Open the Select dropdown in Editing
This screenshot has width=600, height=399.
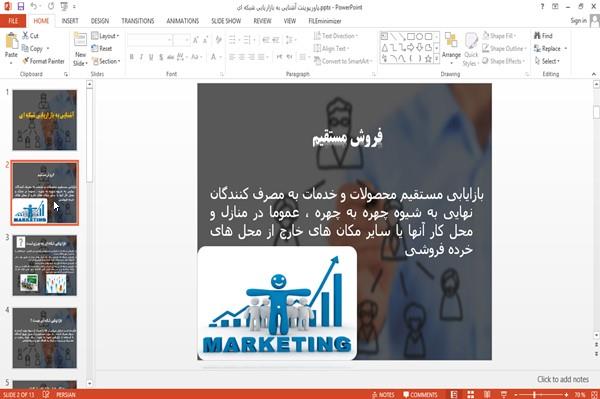click(547, 61)
